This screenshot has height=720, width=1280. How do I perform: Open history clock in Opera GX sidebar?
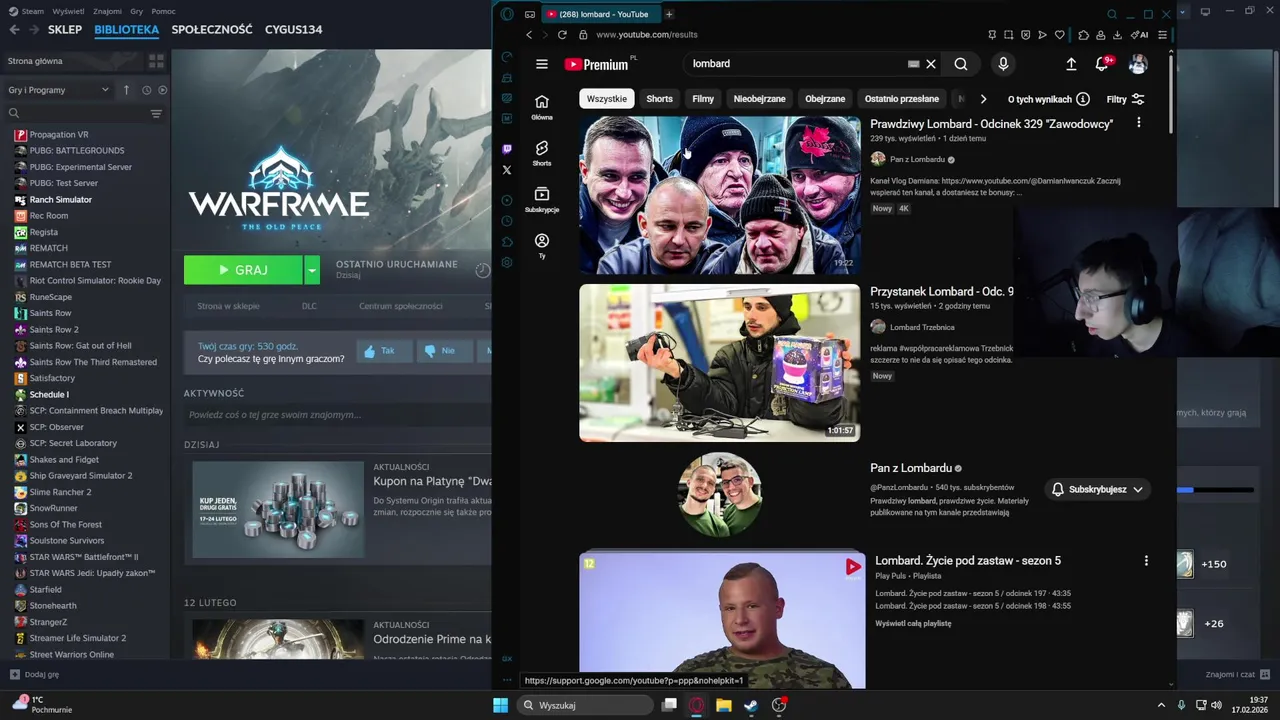click(507, 221)
